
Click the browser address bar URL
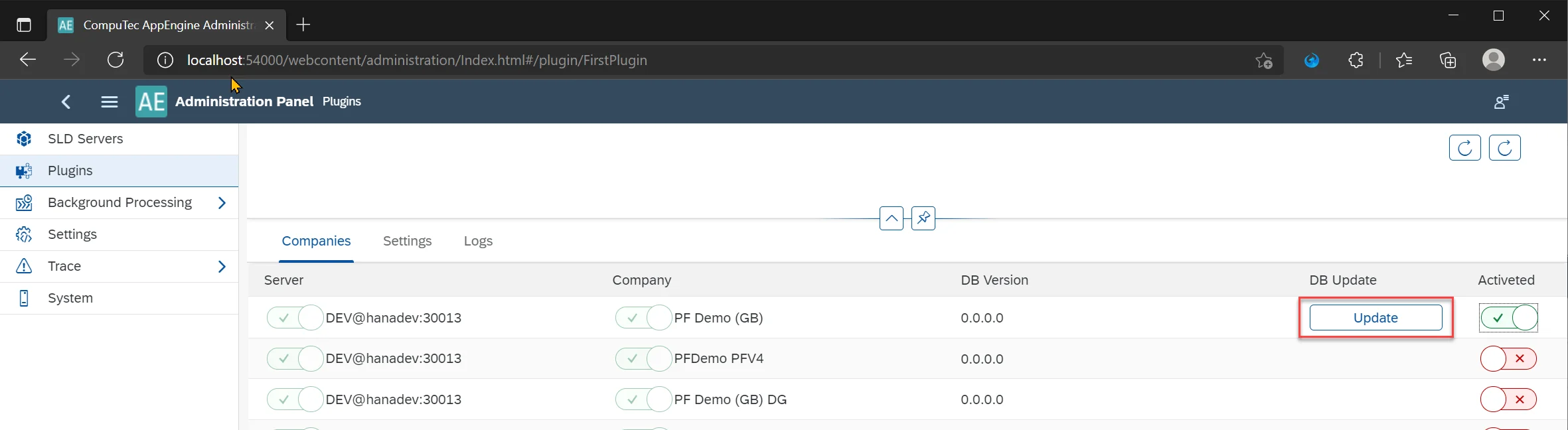coord(417,60)
